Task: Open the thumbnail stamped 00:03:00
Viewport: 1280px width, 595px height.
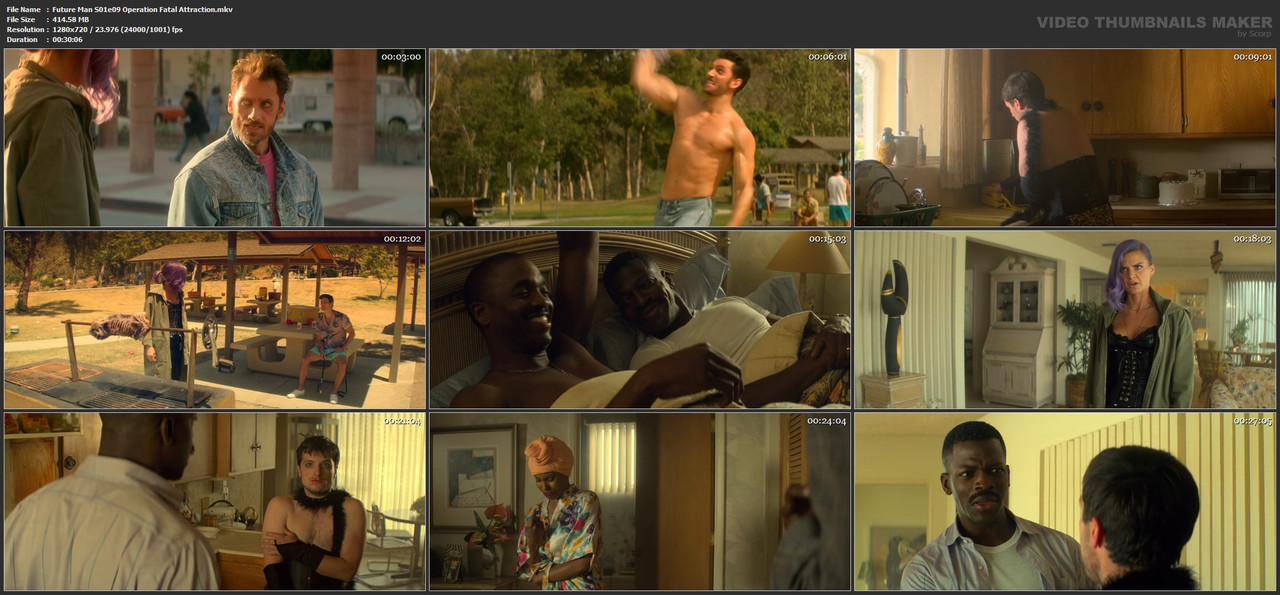Action: pos(214,138)
